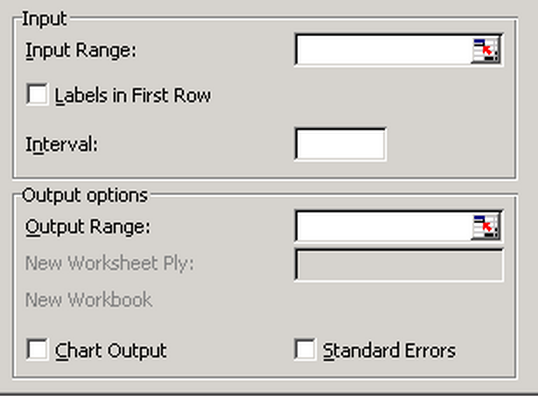Click the greyed New Worksheet Ply field

click(399, 265)
